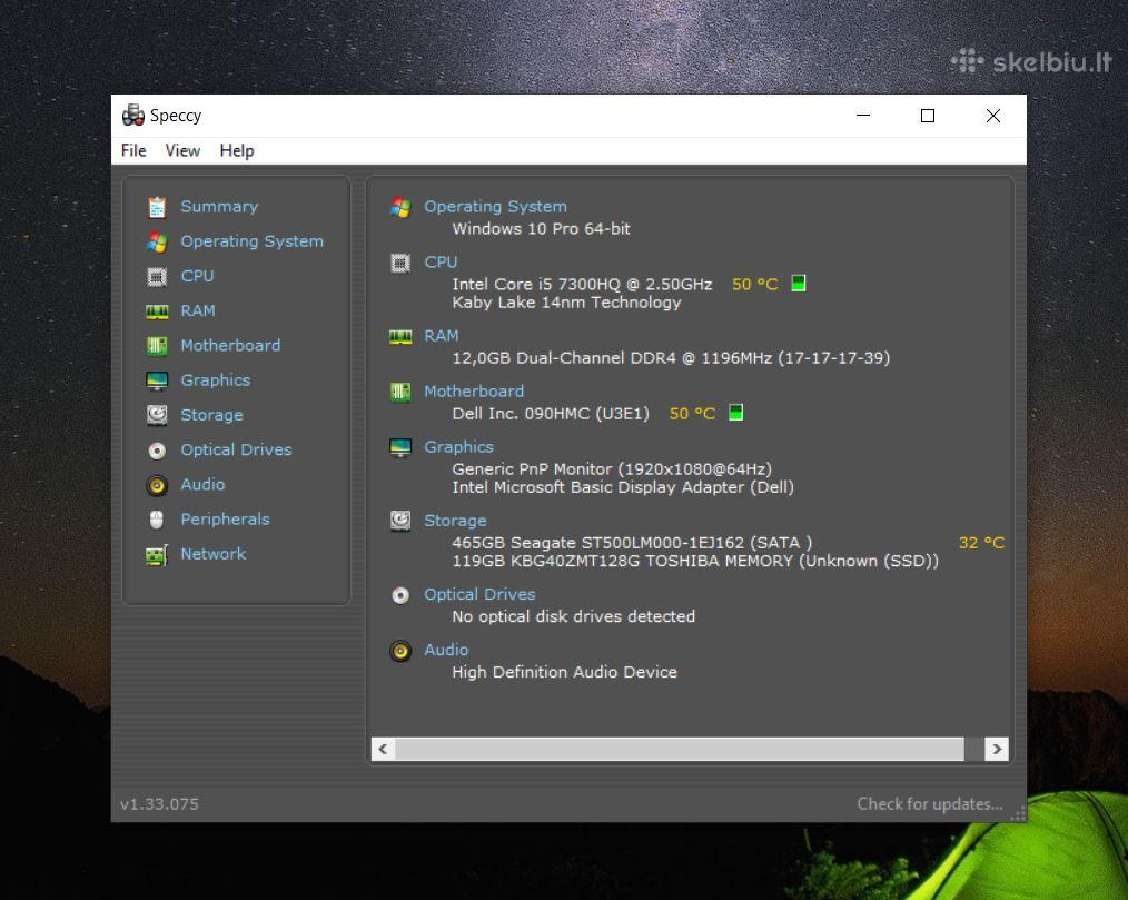Viewport: 1128px width, 900px height.
Task: Click the Motherboard icon in sidebar
Action: (x=157, y=346)
